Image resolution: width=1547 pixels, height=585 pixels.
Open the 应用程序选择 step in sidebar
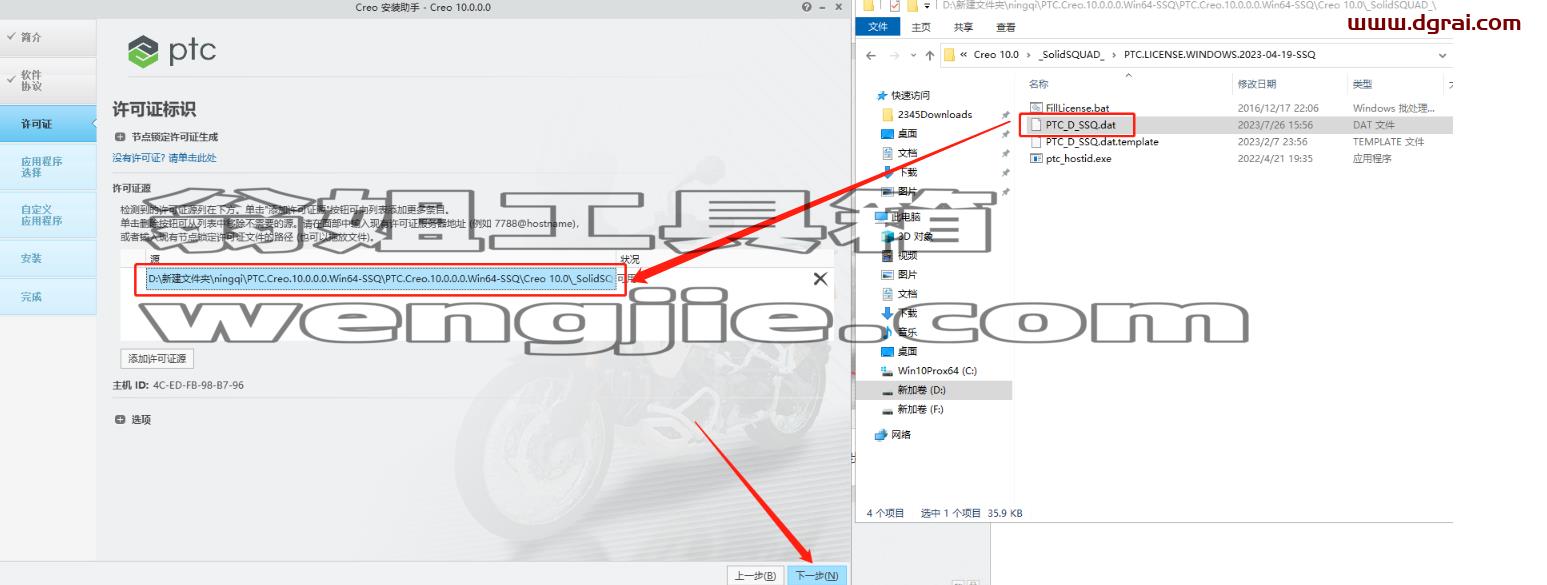point(48,166)
